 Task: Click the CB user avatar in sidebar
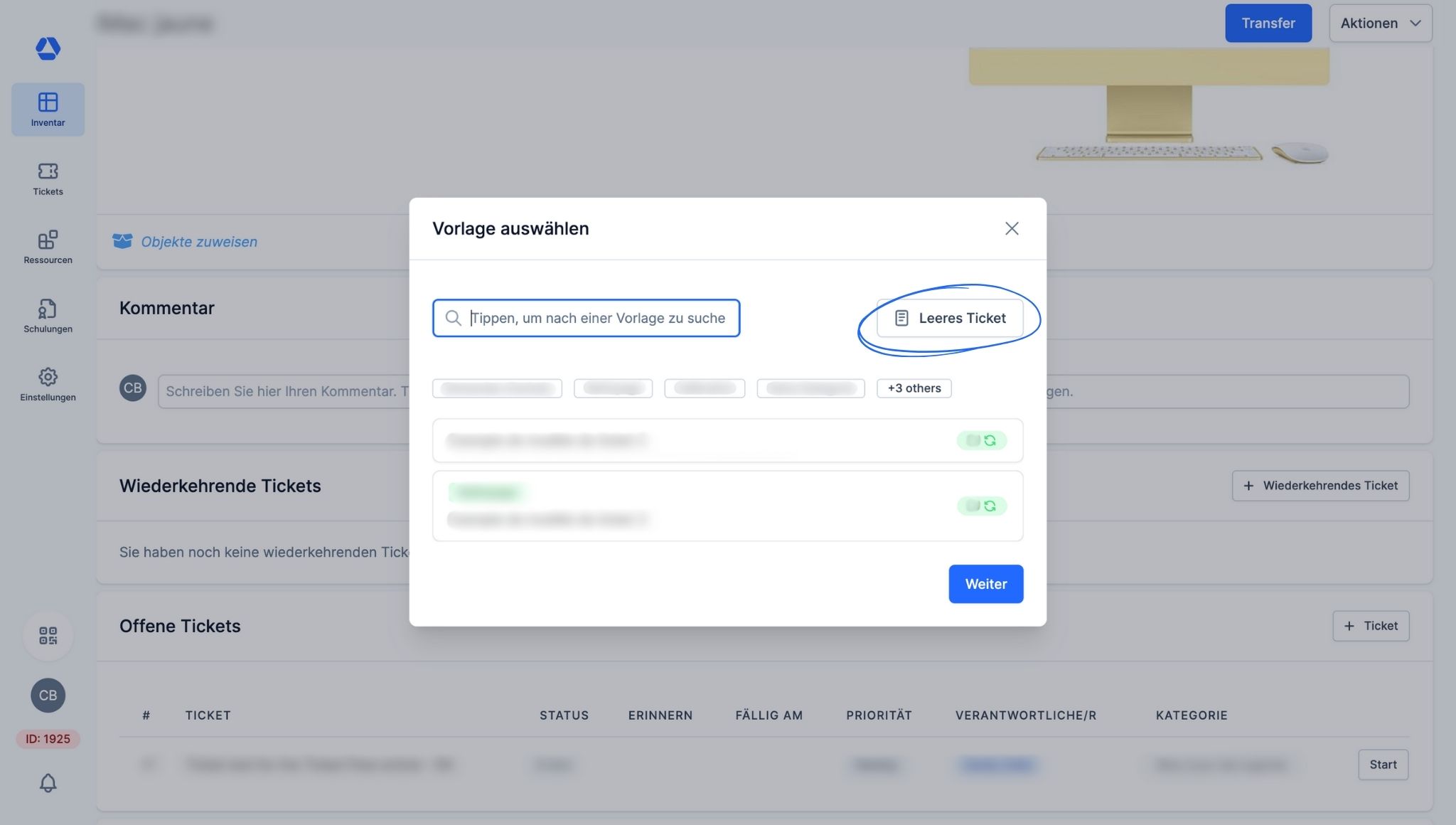pos(48,695)
